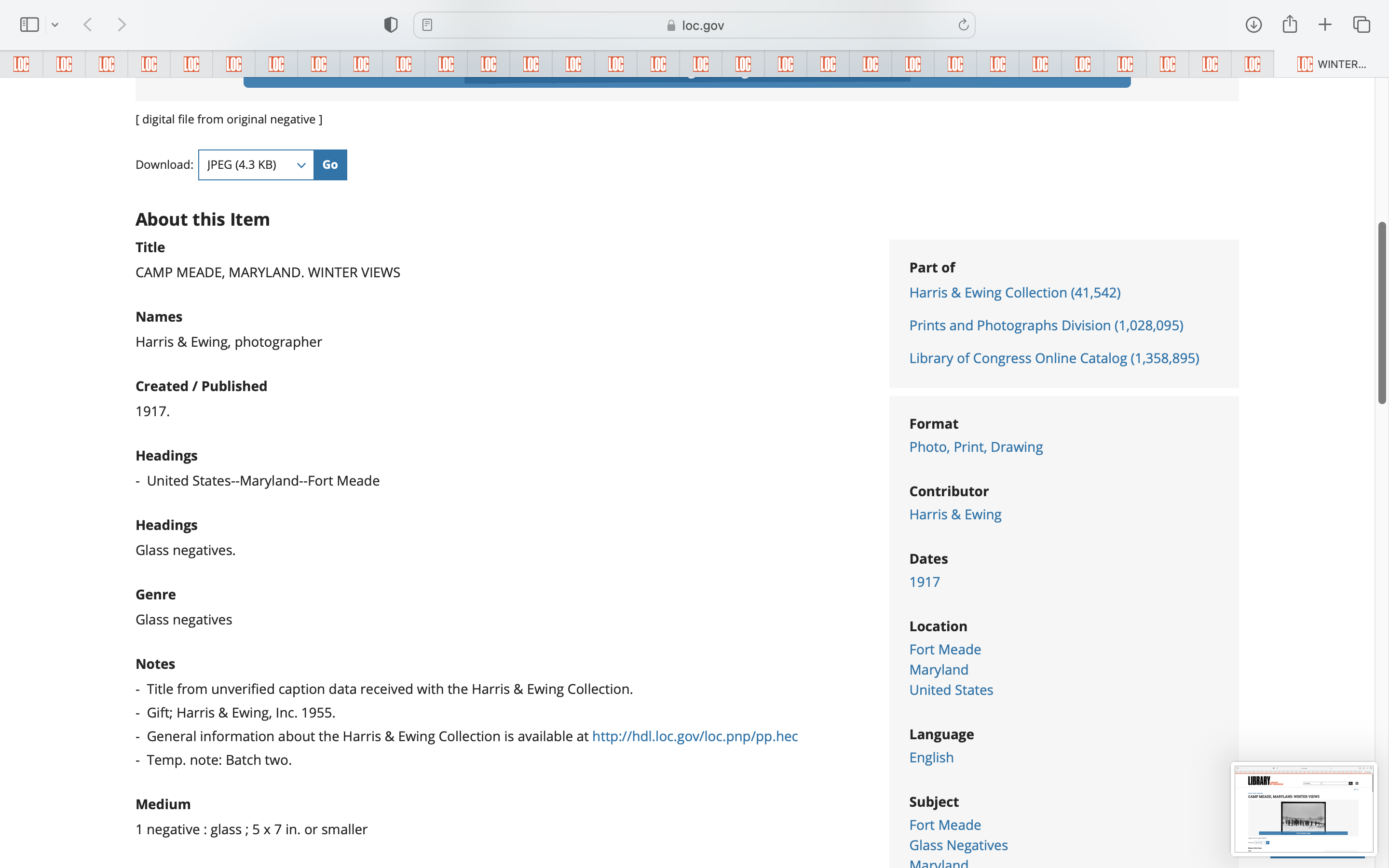
Task: Select the first LOC tab
Action: point(21,64)
